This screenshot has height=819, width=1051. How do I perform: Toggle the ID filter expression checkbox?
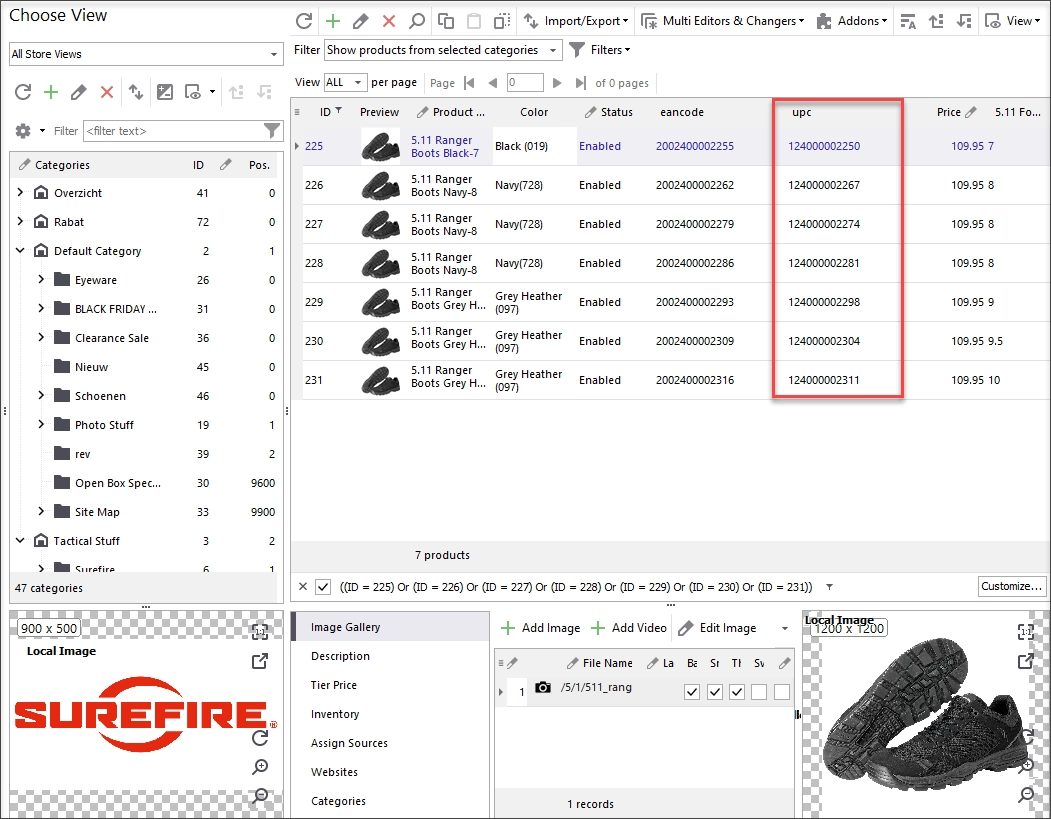coord(323,587)
